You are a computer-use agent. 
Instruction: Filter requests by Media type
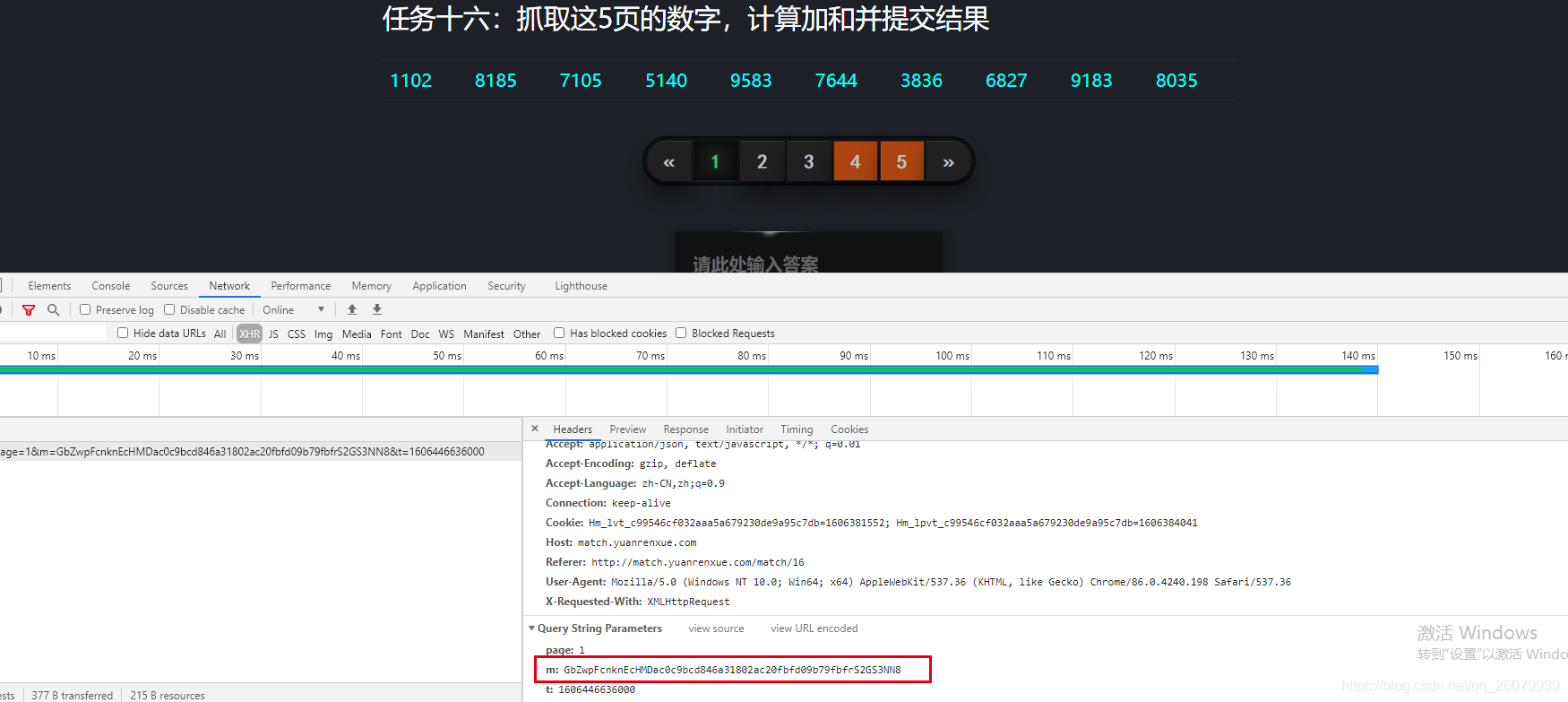click(x=357, y=334)
